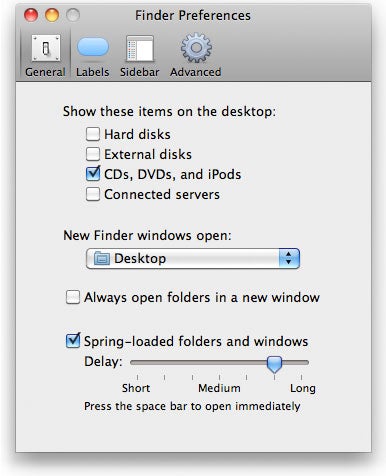Click the Desktop popup menu text
Screen dimensions: 386x476
(140, 258)
